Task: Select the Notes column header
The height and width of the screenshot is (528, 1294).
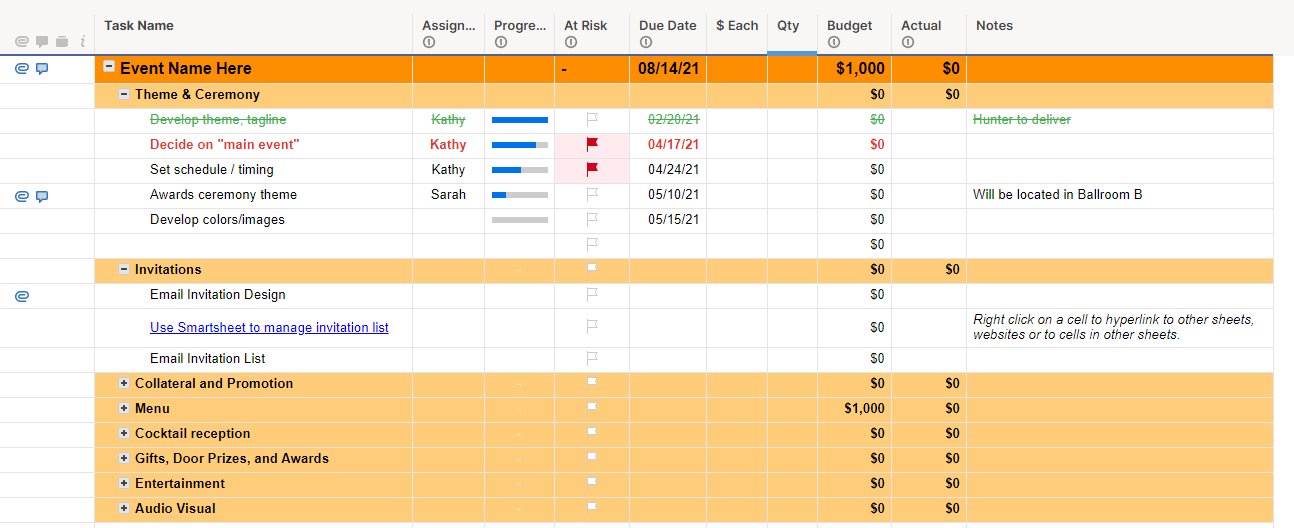Action: tap(994, 26)
